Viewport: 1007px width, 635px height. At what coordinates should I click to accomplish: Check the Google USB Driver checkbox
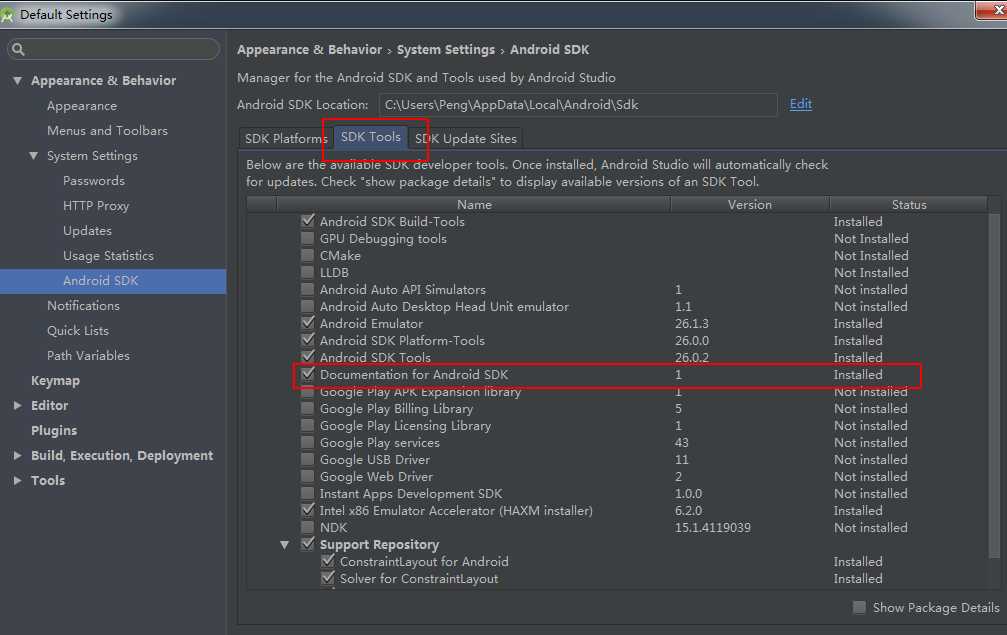pos(308,459)
